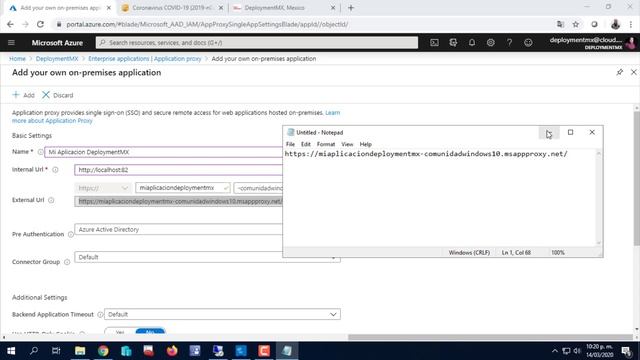Open the Directory + subscription filter icon
This screenshot has width=640, height=360.
[453, 42]
